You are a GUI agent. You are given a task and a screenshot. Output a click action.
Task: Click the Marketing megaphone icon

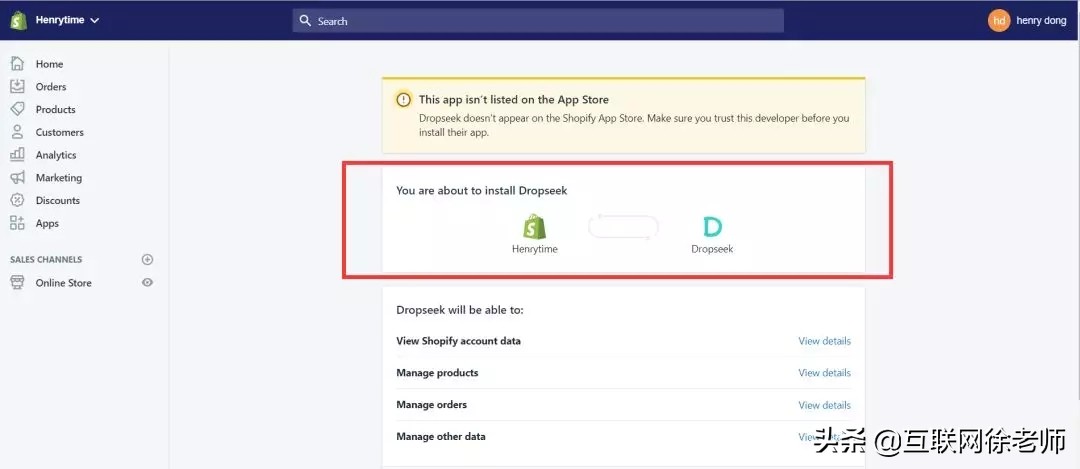pos(17,177)
